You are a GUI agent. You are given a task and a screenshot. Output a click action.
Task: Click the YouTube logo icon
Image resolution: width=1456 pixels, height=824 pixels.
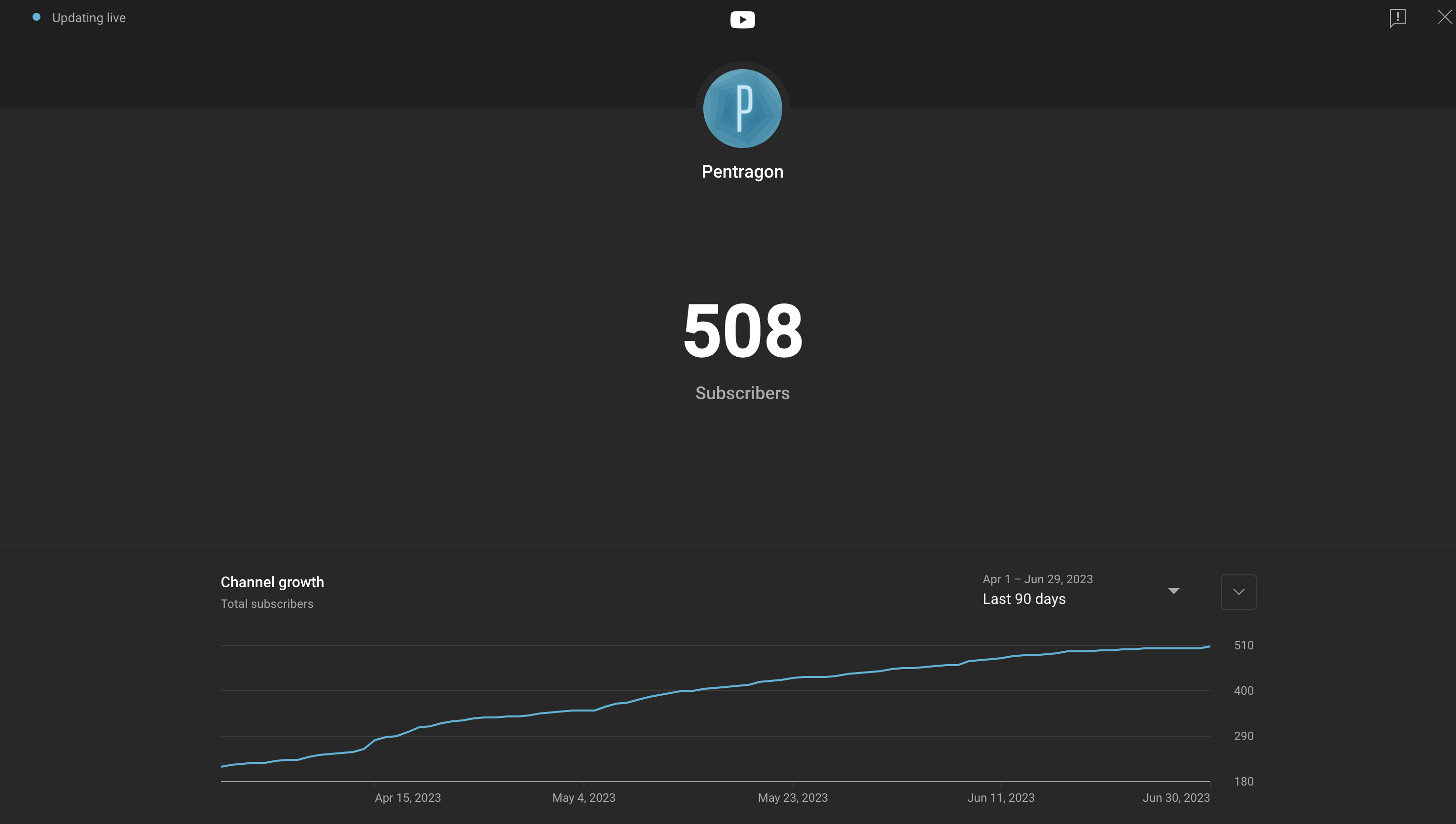pyautogui.click(x=742, y=20)
